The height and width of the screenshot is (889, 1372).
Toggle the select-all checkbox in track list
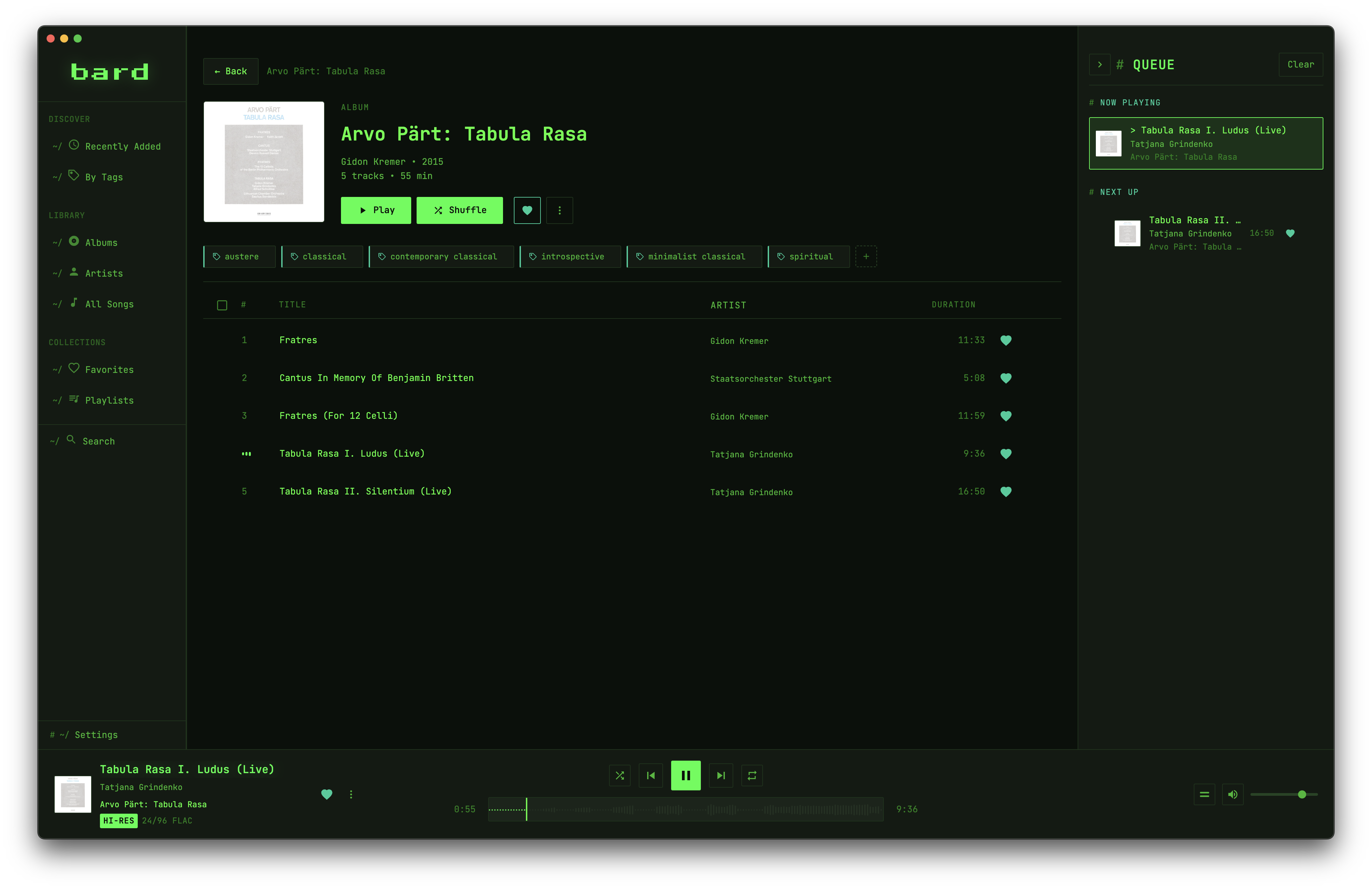coord(222,305)
